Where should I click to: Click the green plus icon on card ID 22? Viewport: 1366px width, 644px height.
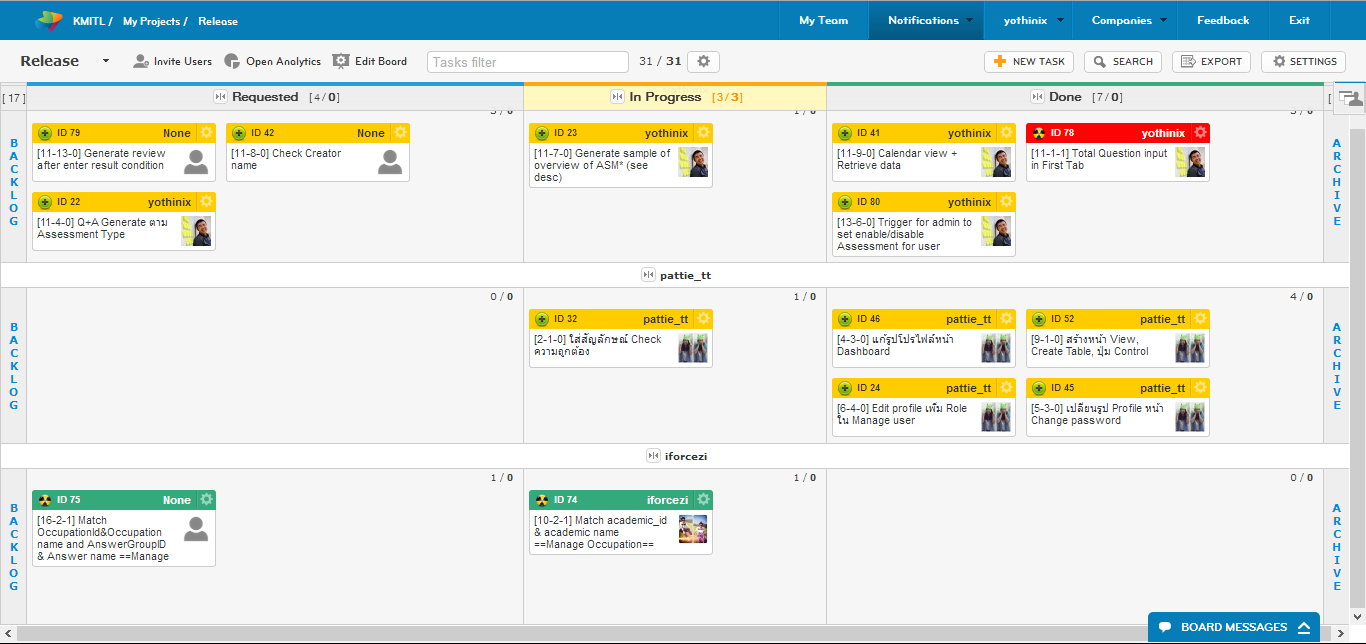pyautogui.click(x=45, y=202)
